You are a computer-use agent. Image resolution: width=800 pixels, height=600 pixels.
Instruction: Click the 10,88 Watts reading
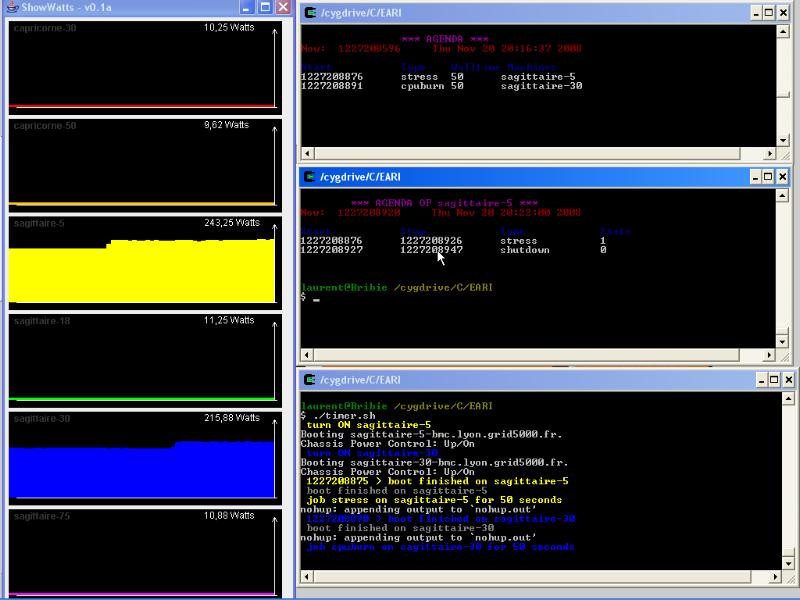click(229, 516)
